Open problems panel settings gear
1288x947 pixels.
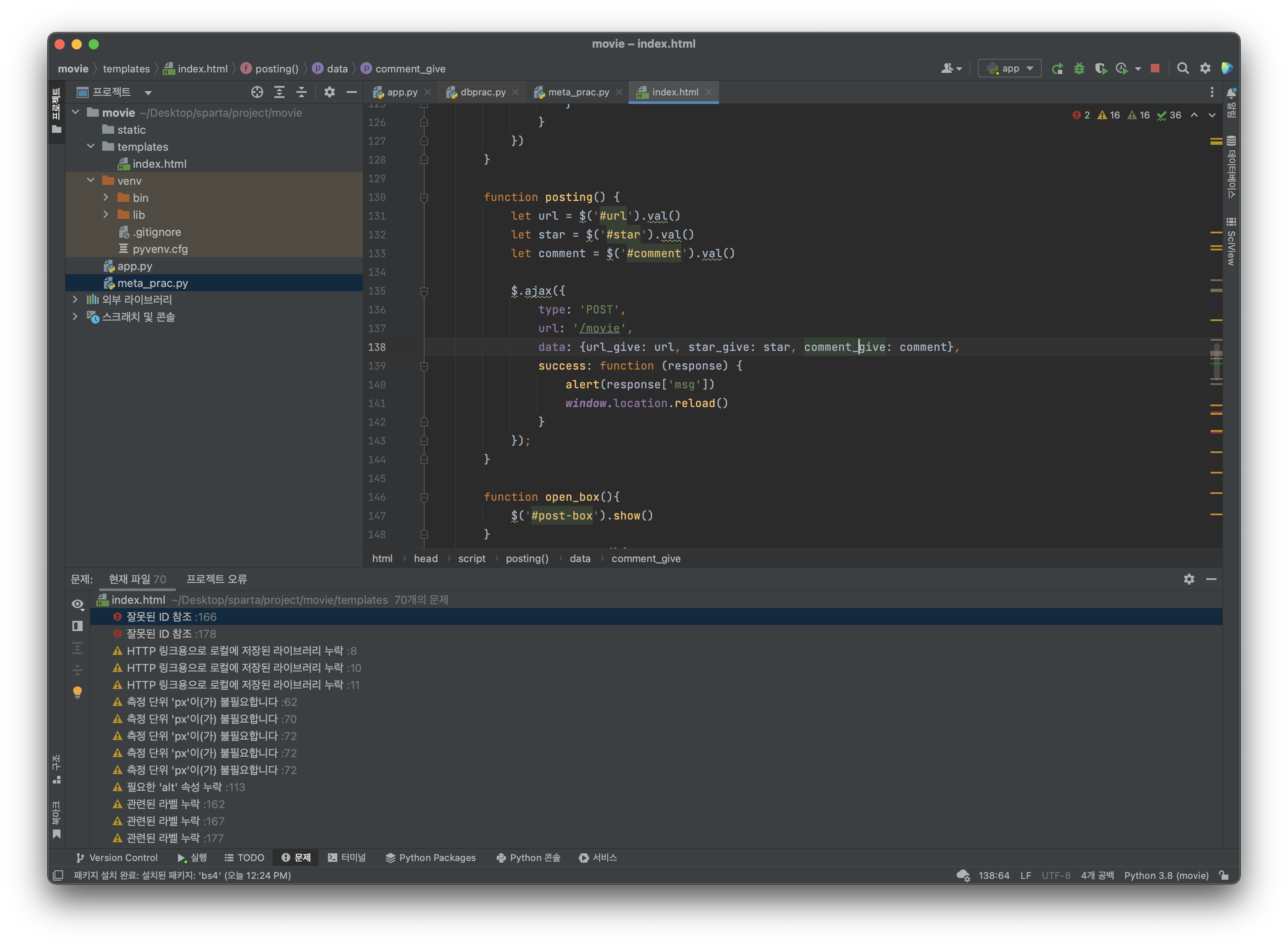pos(1189,580)
